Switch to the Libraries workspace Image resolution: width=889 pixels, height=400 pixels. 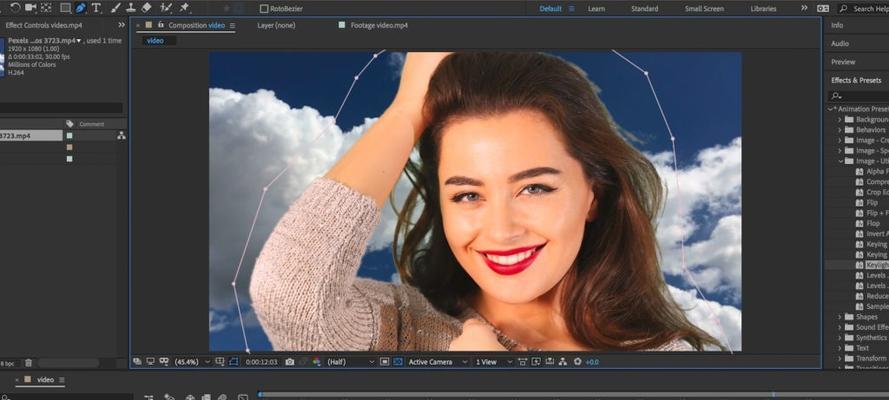point(763,8)
